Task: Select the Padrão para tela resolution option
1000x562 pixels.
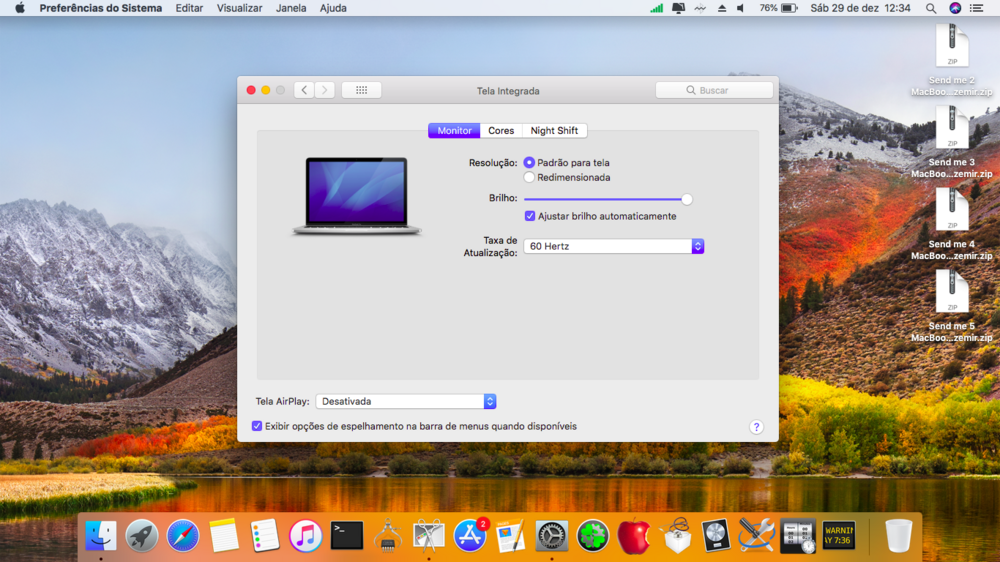Action: (529, 162)
